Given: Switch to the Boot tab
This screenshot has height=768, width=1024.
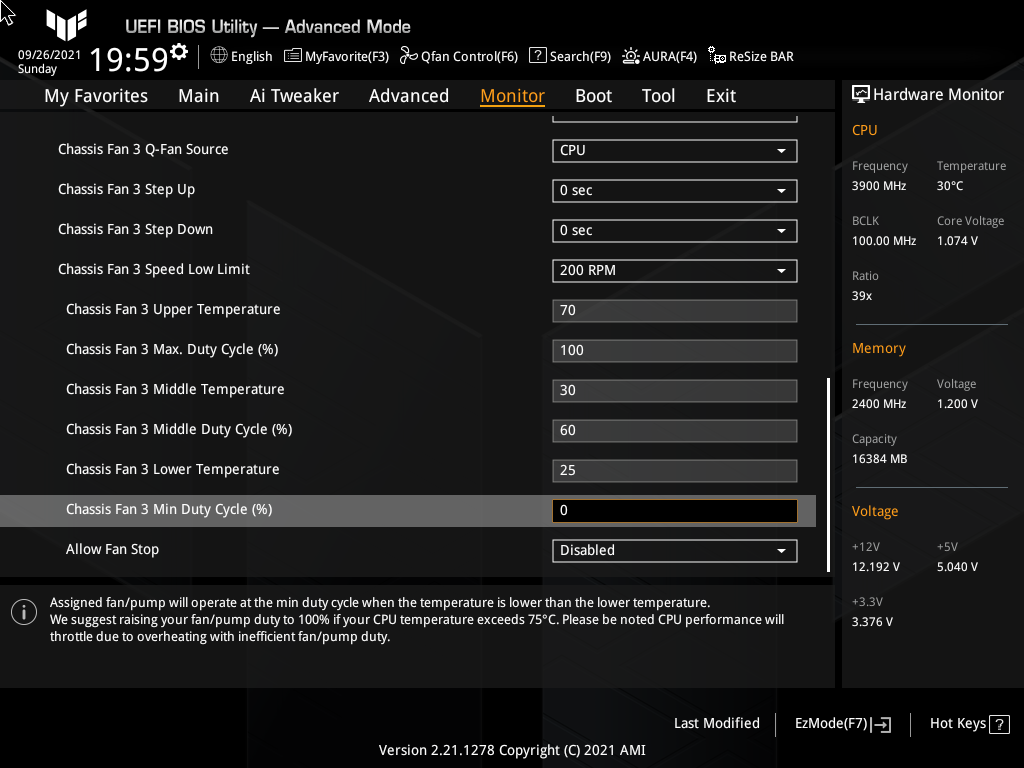Looking at the screenshot, I should (593, 95).
